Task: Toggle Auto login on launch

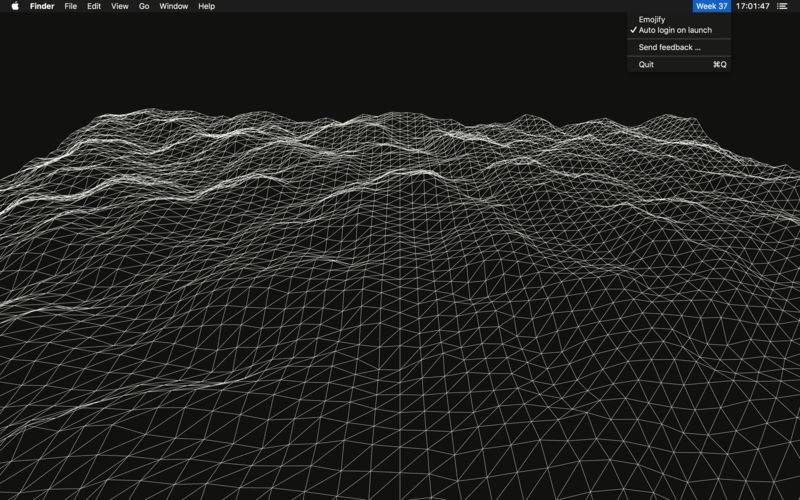Action: coord(679,30)
